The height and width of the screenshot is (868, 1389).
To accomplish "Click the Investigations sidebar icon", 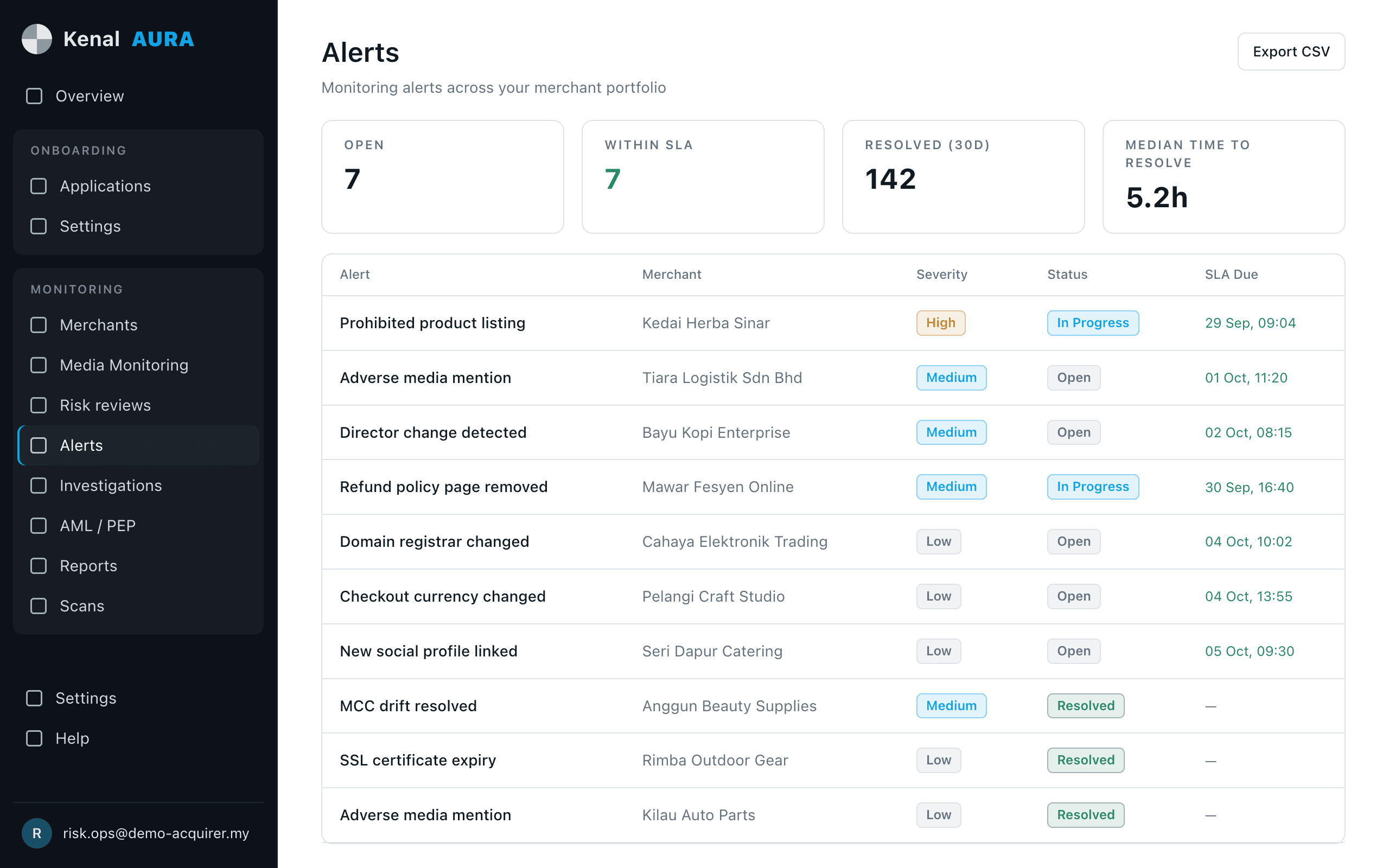I will pyautogui.click(x=39, y=486).
